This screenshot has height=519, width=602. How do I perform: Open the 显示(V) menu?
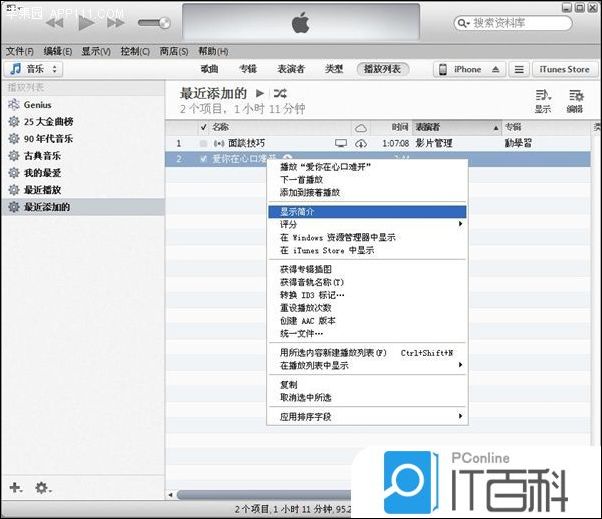pos(96,51)
